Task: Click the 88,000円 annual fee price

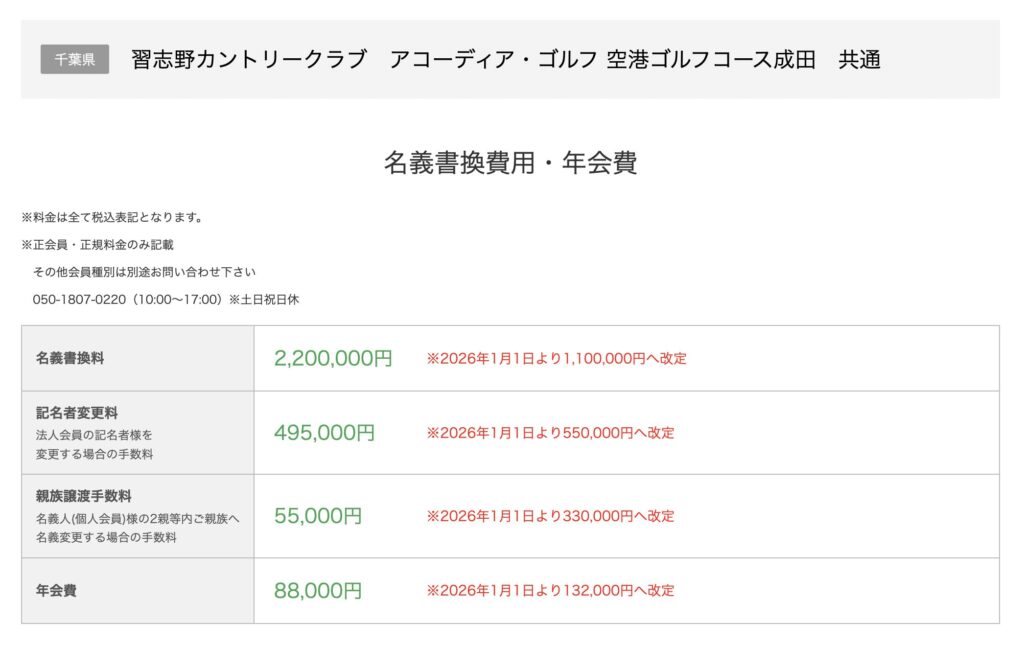Action: point(318,591)
